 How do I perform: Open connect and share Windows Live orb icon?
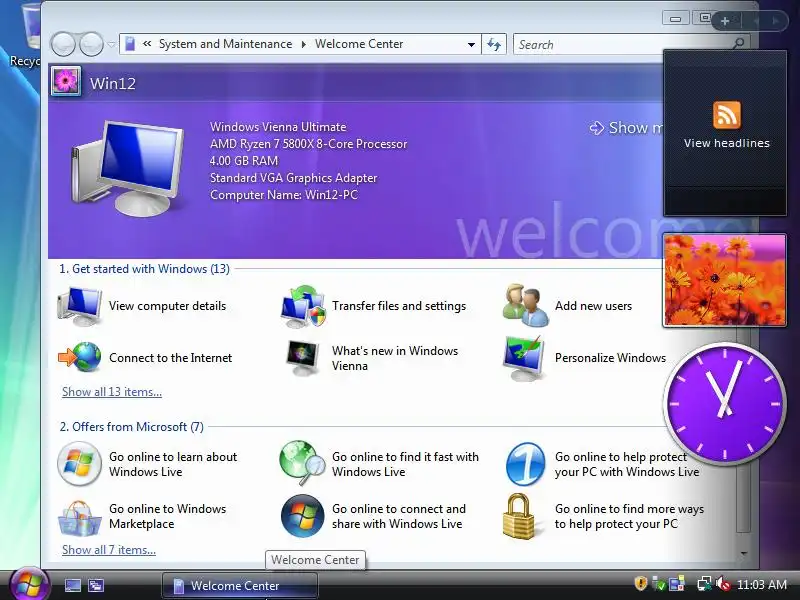click(303, 516)
